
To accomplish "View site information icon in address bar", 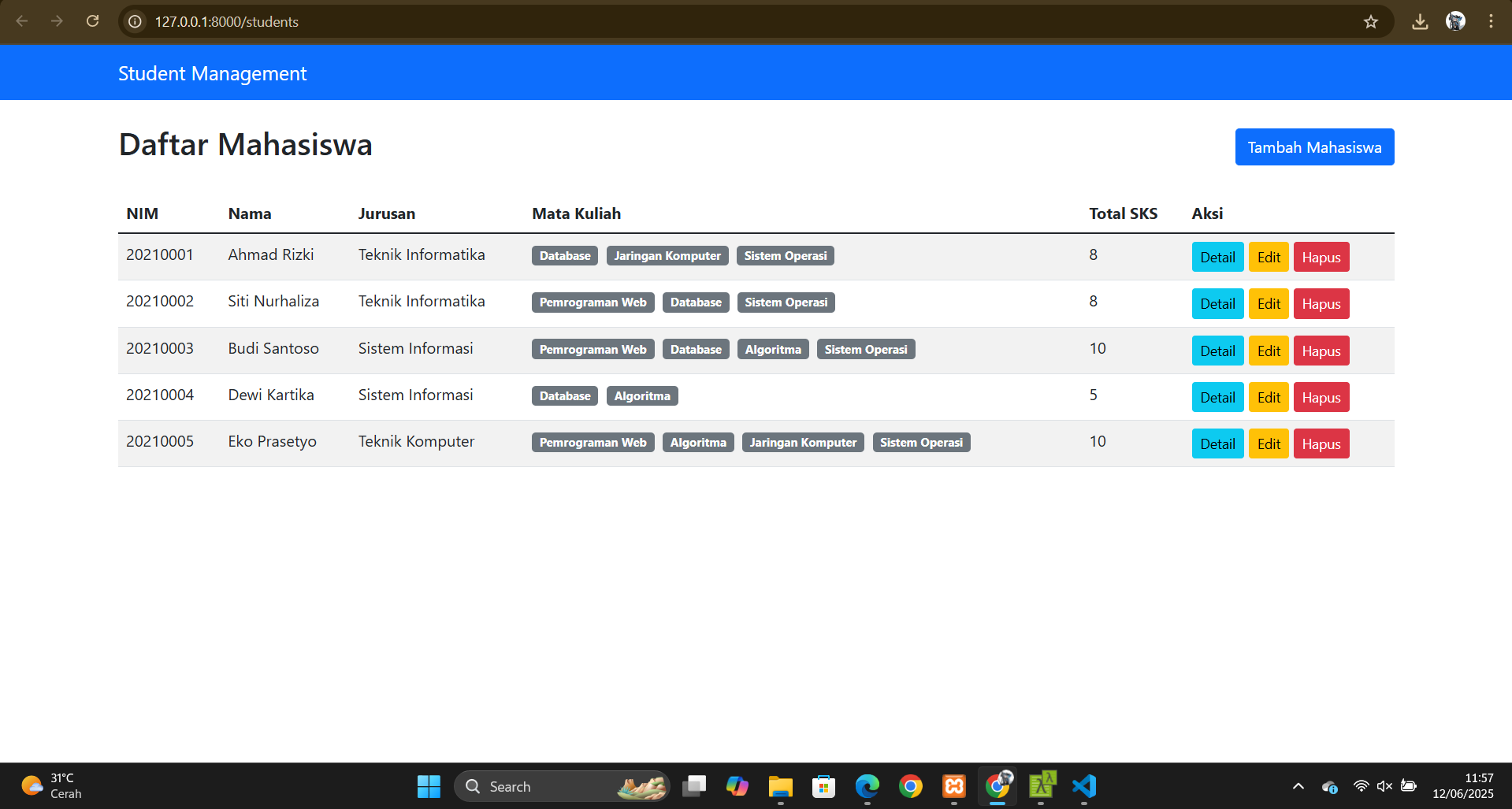I will tap(136, 22).
